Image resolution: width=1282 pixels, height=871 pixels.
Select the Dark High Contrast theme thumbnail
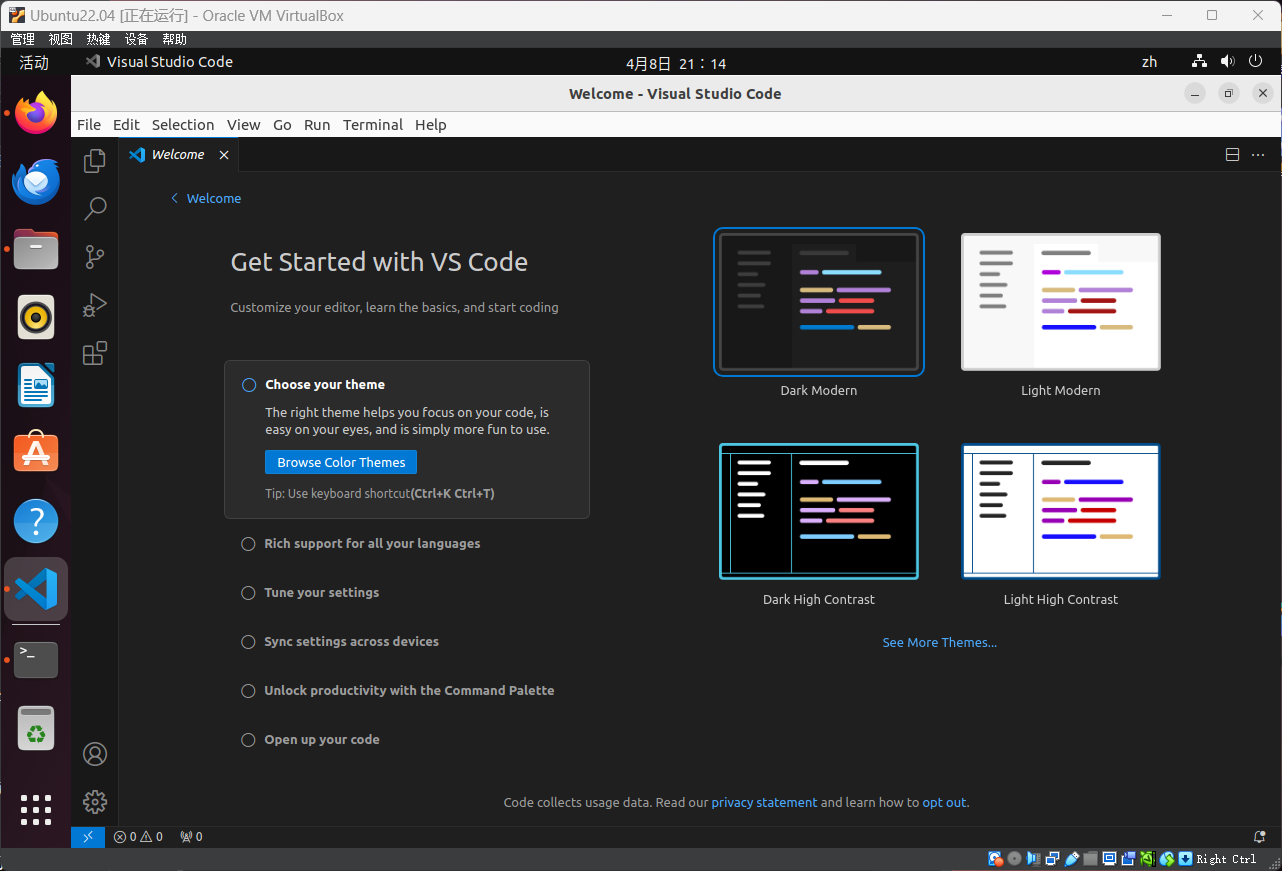point(818,511)
